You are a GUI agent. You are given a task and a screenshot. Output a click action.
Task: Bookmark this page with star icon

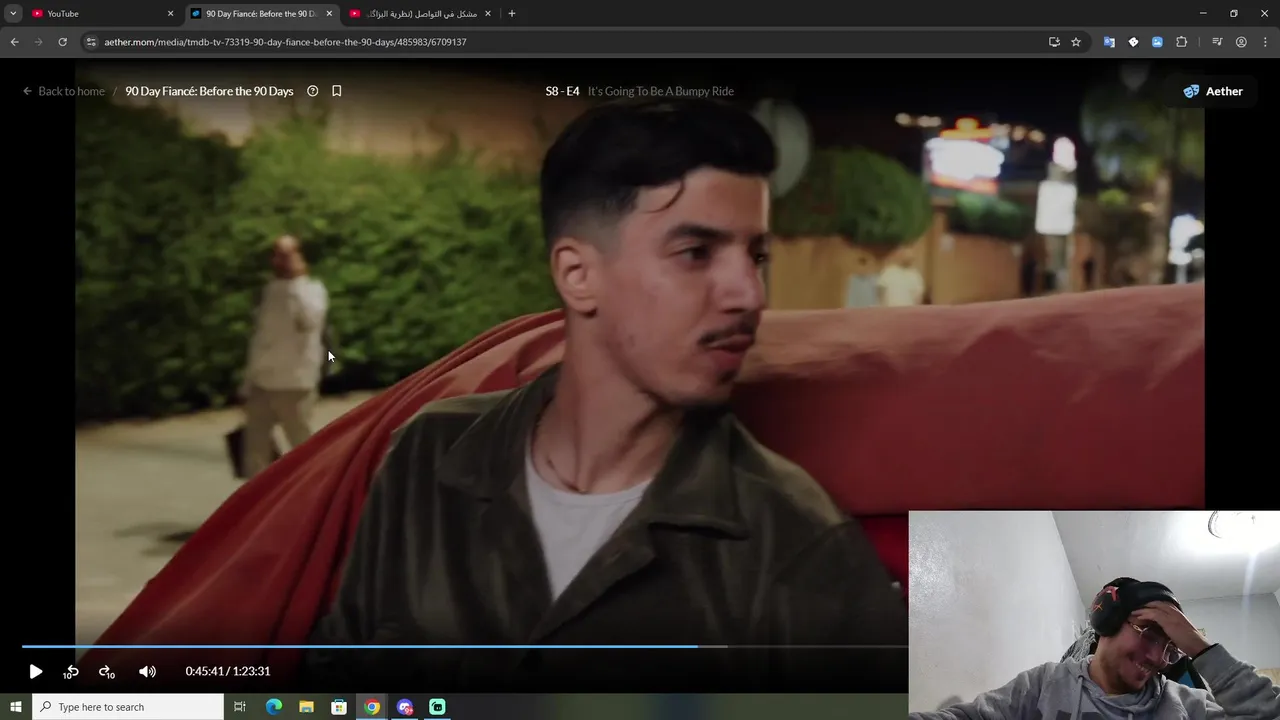(1076, 42)
